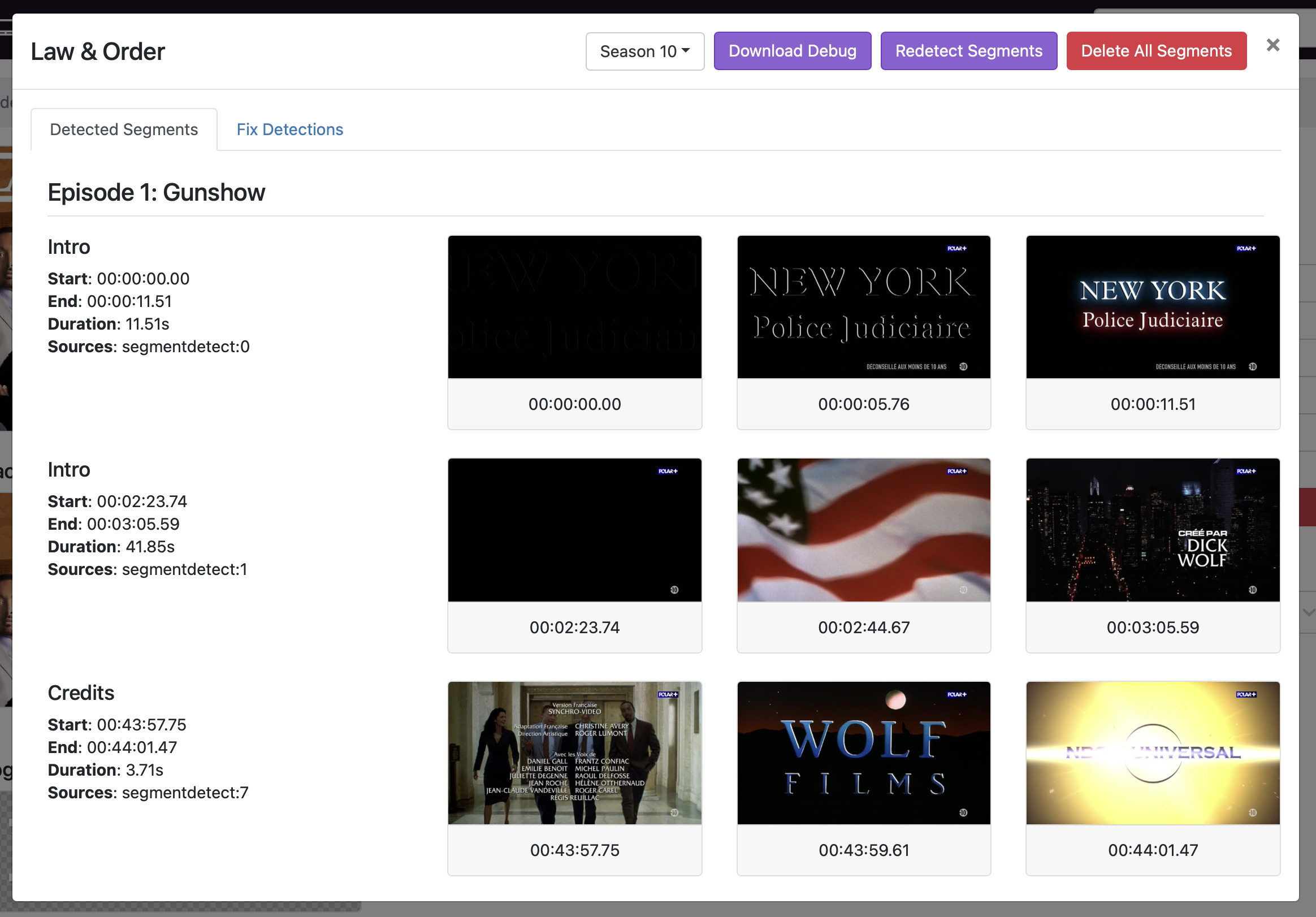Click Delete All Segments
1316x917 pixels.
click(x=1157, y=50)
